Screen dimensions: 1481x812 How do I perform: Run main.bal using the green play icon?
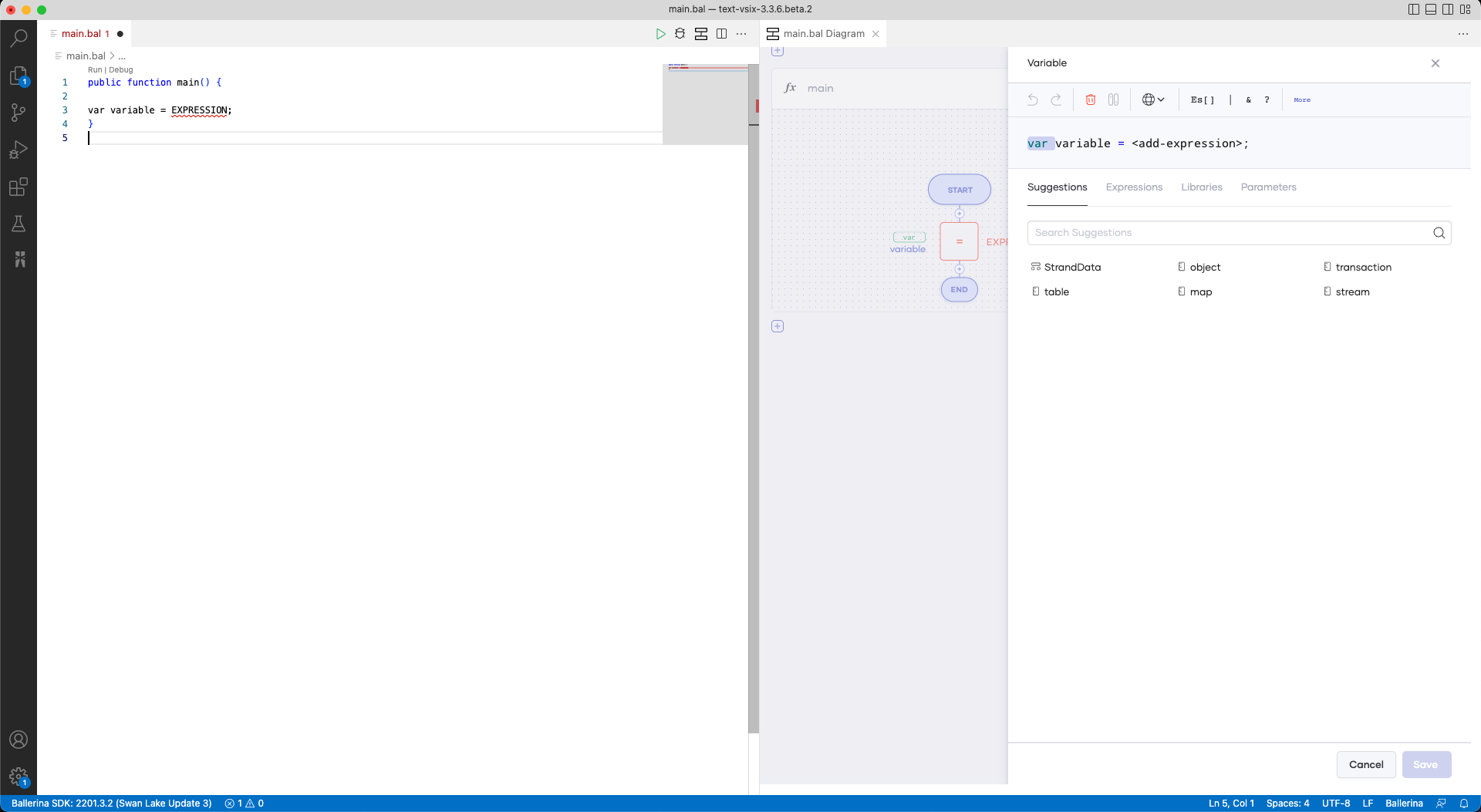tap(661, 34)
